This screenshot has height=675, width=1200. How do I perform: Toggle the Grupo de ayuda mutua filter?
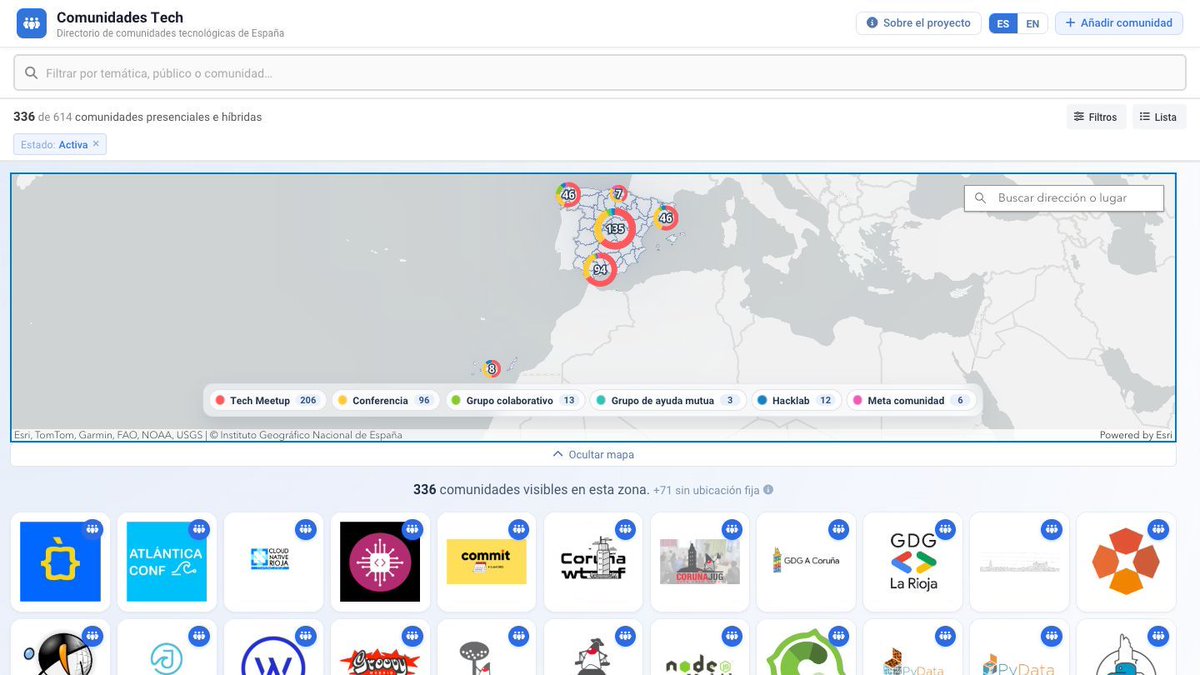tap(668, 400)
